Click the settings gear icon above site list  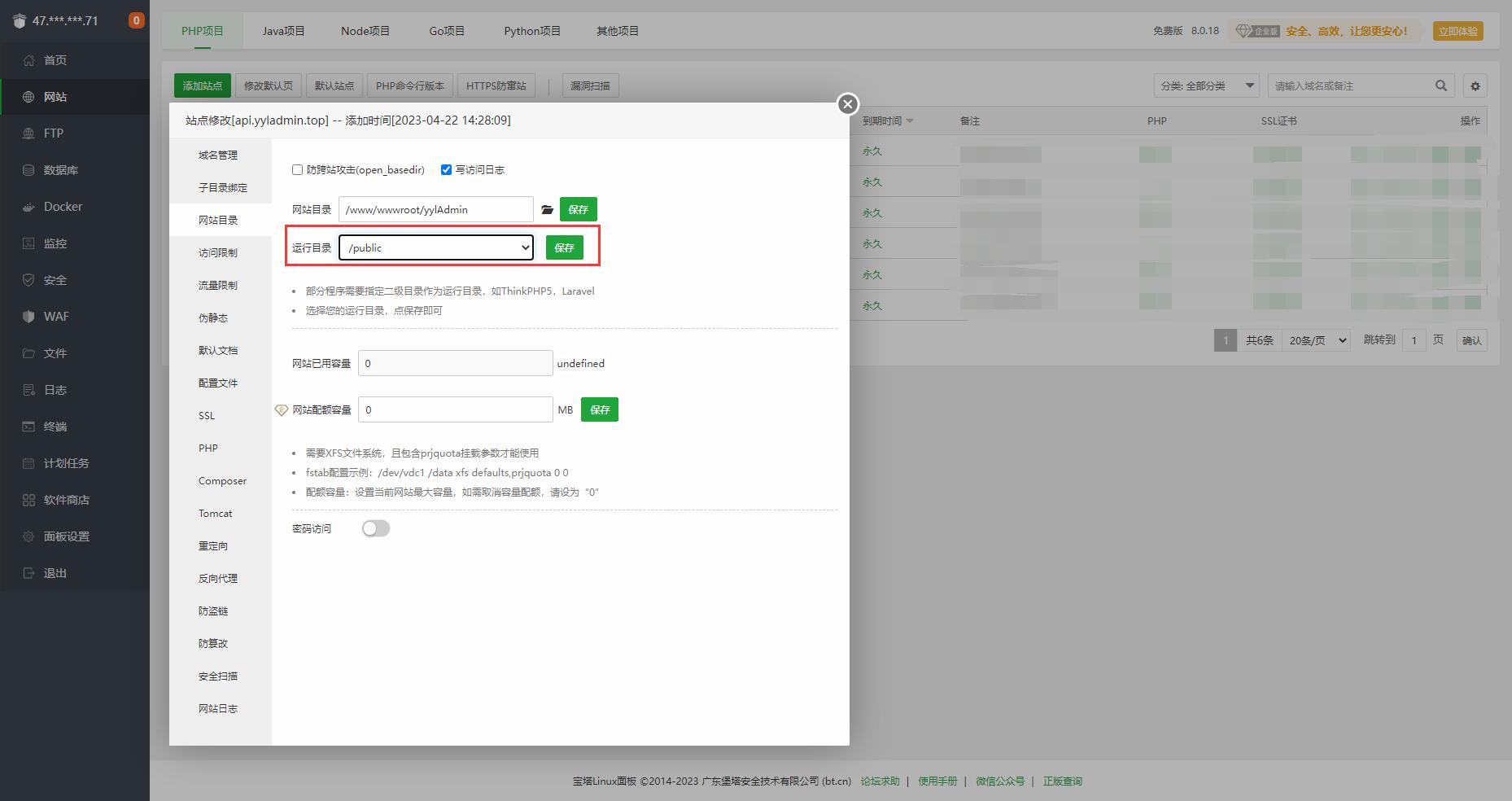point(1475,85)
